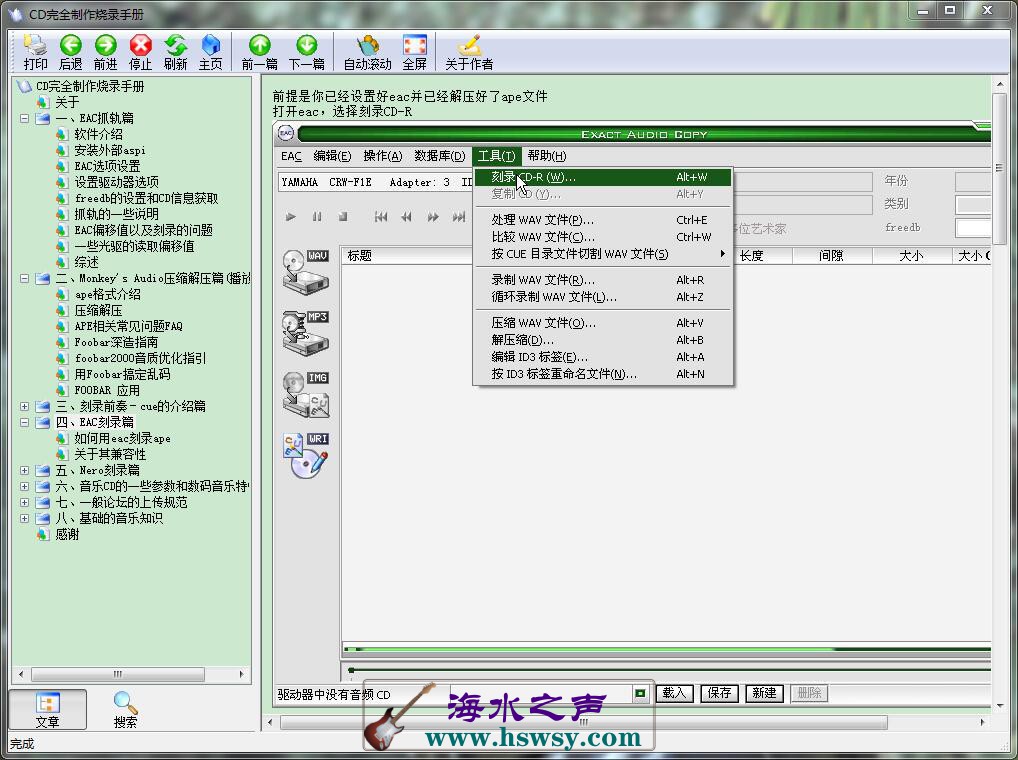1018x760 pixels.
Task: Click the WRI write CD icon
Action: pos(306,456)
